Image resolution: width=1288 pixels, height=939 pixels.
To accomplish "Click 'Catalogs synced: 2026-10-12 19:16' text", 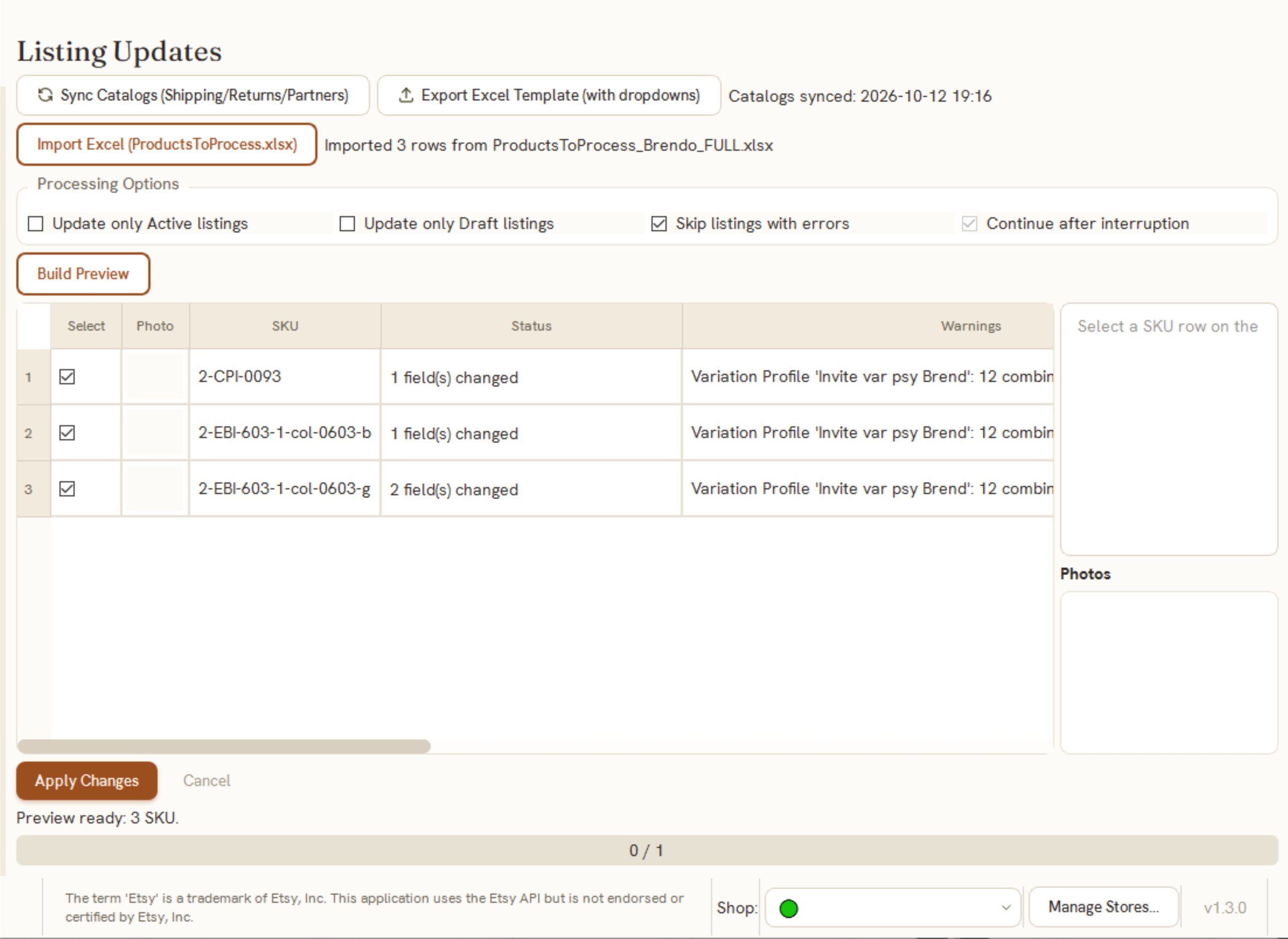I will tap(860, 96).
